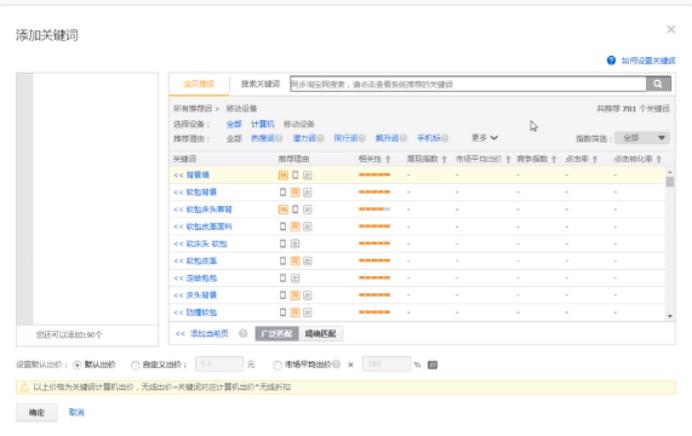Viewport: 692px width, 436px height.
Task: Click chart icon in 软包床头靠背 row
Action: pos(308,209)
